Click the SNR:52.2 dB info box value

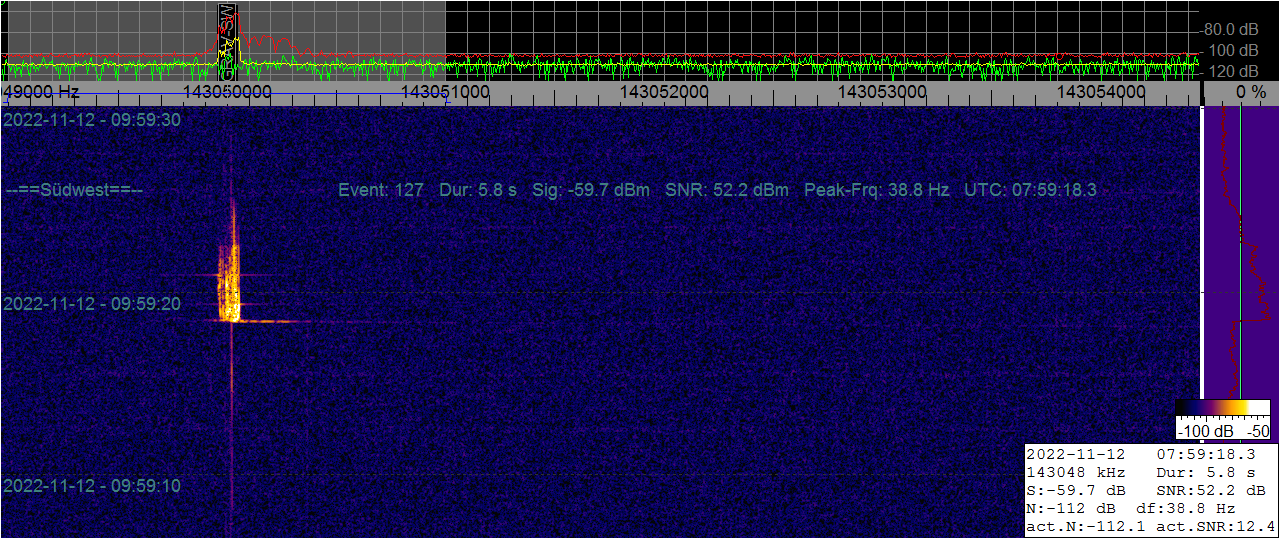point(1210,491)
